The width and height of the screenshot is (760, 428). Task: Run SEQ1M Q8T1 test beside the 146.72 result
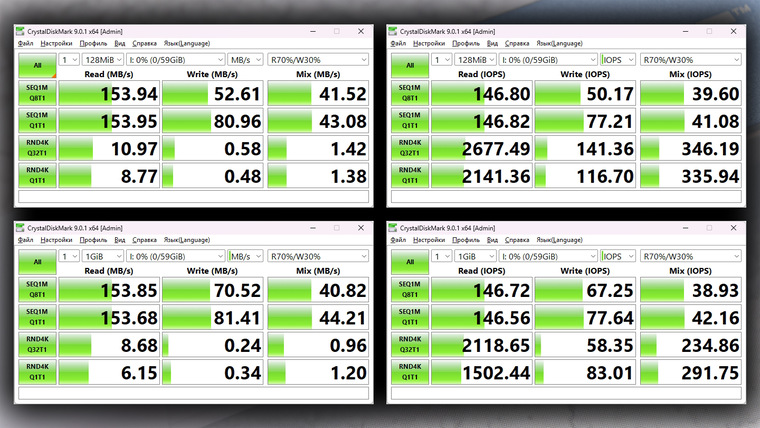tap(410, 290)
